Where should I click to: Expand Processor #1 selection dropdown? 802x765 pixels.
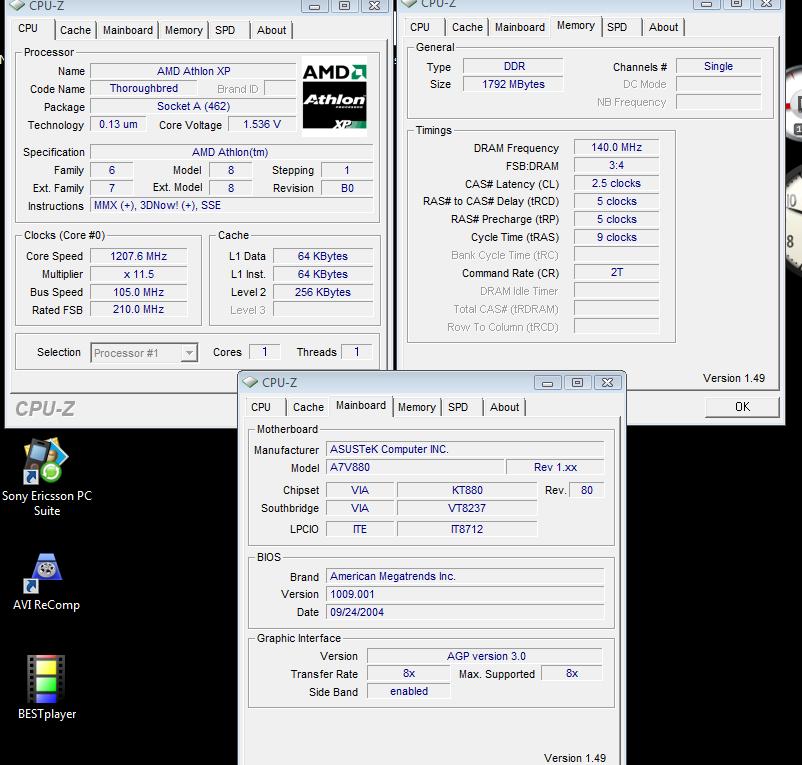click(x=189, y=353)
